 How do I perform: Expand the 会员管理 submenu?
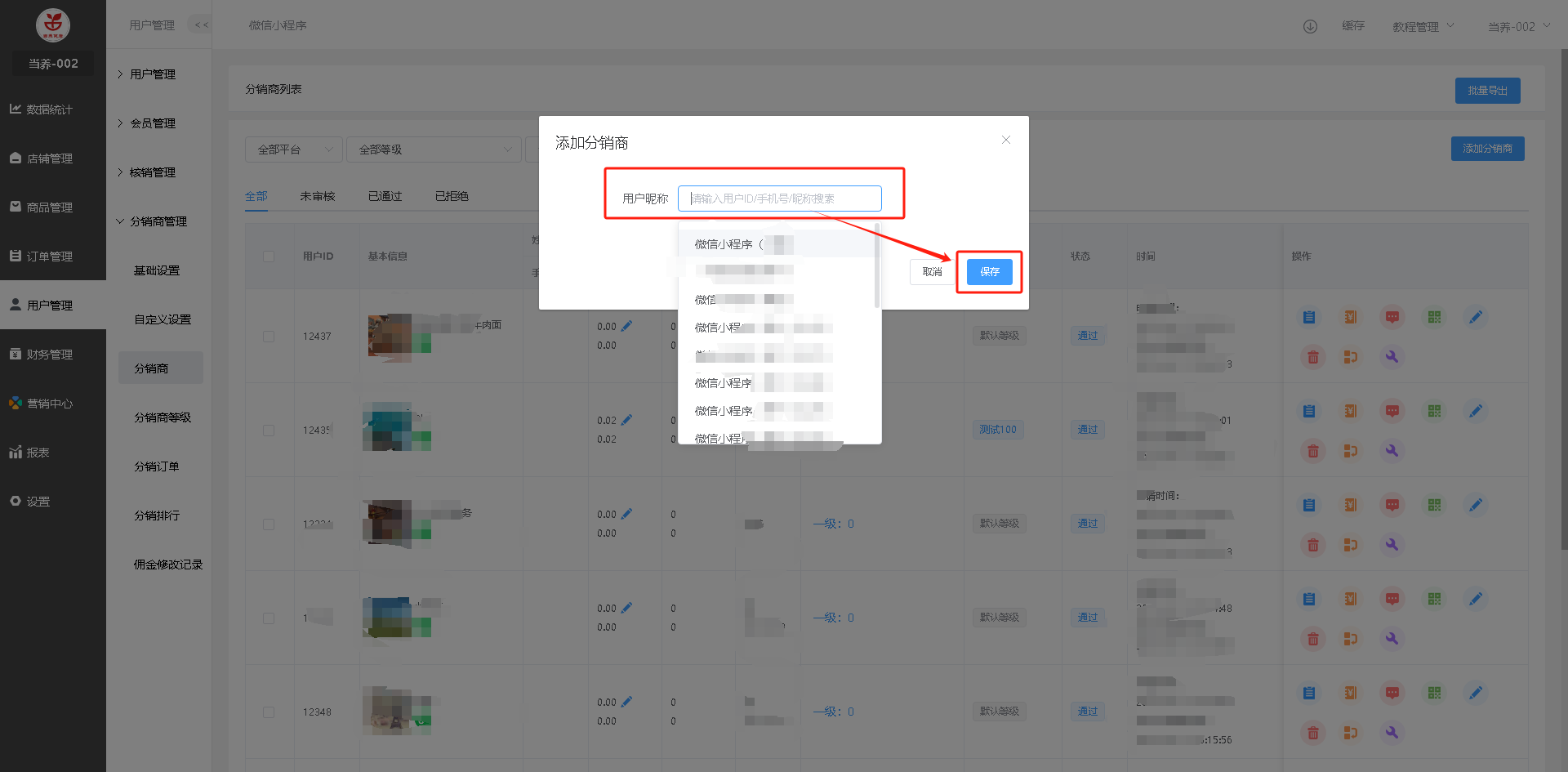point(153,123)
